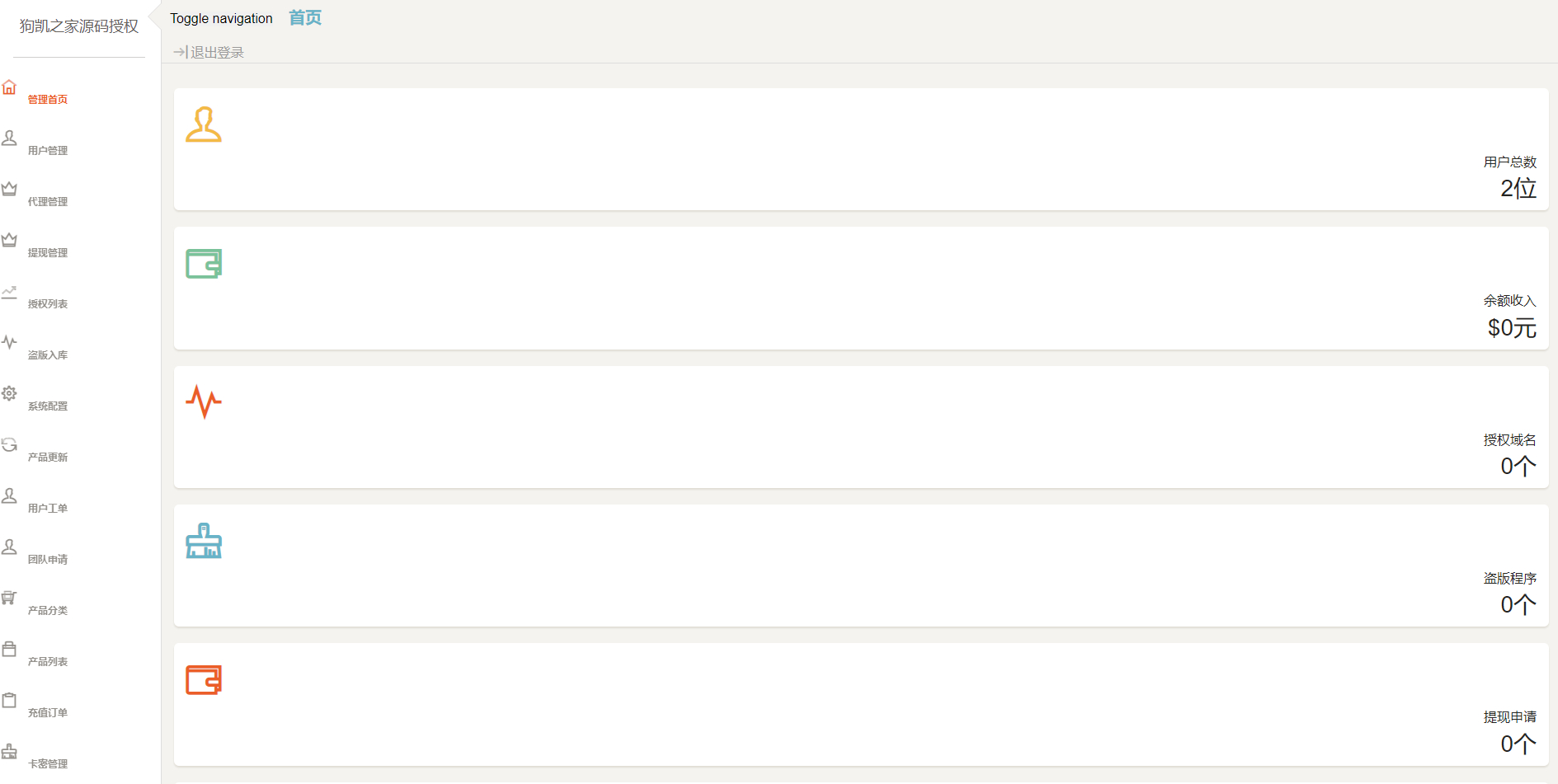The width and height of the screenshot is (1558, 784).
Task: Click the green wallet icon on 余额收入 card
Action: click(204, 264)
